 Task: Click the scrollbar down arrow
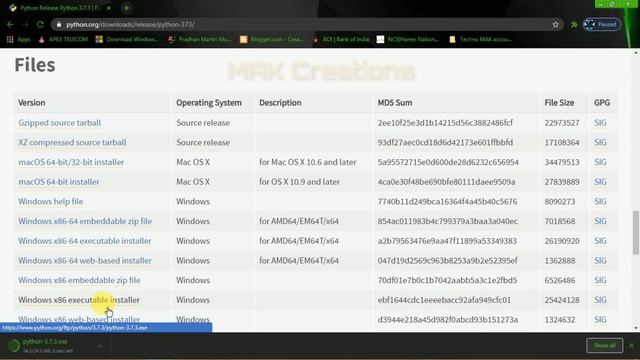coord(636,328)
